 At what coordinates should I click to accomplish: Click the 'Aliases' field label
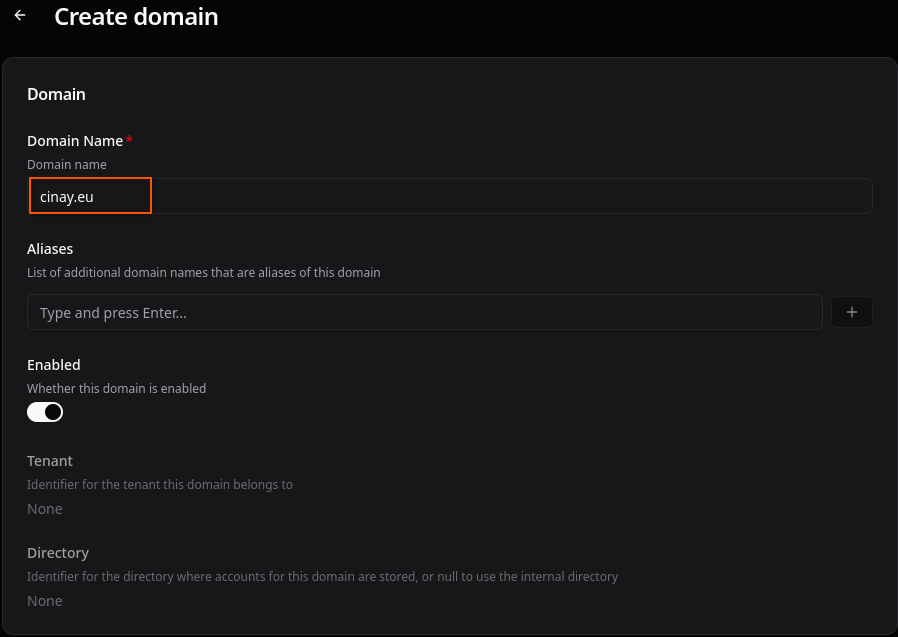coord(50,249)
